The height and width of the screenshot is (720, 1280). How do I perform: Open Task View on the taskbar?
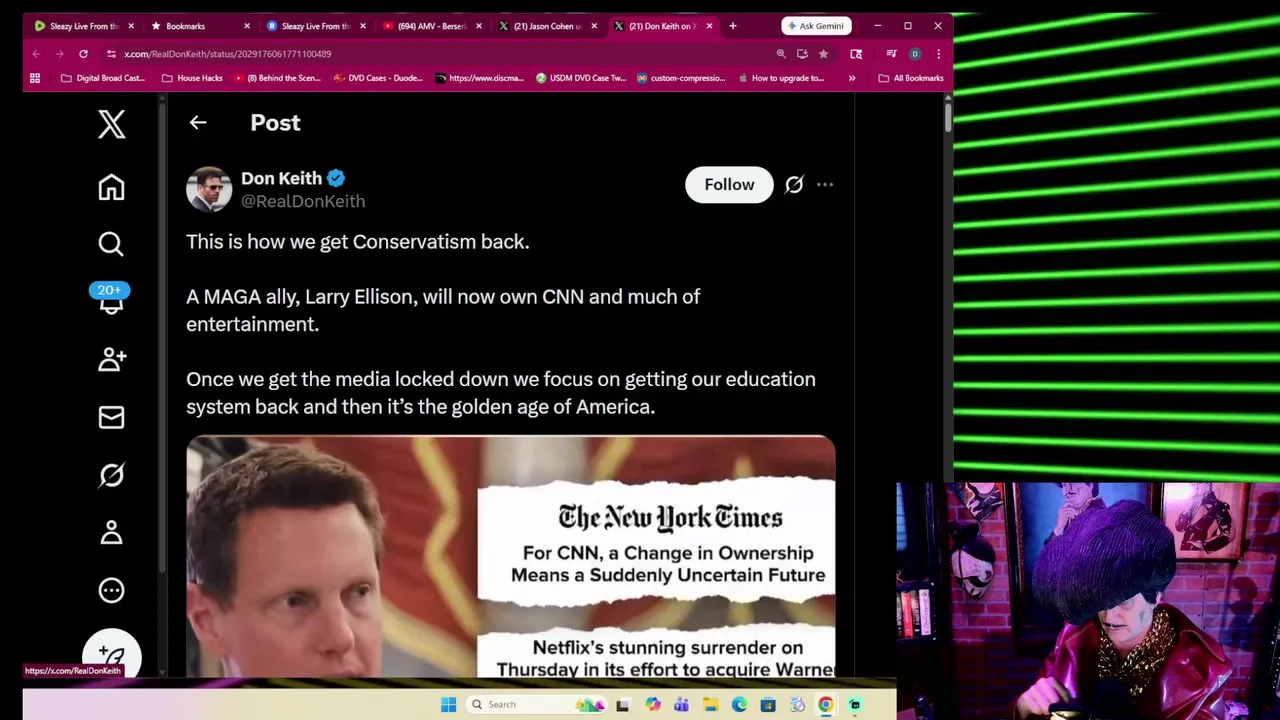click(x=623, y=704)
